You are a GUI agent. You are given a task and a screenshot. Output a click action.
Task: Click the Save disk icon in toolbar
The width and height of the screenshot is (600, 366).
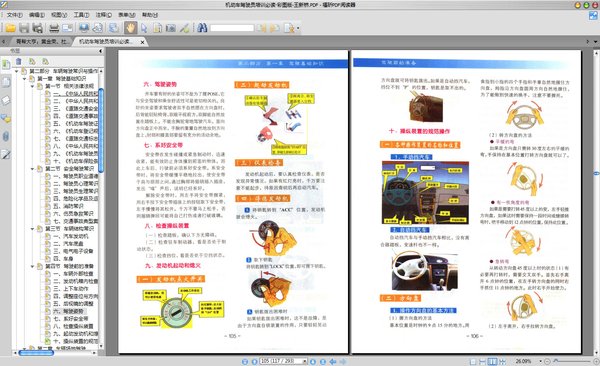24,28
